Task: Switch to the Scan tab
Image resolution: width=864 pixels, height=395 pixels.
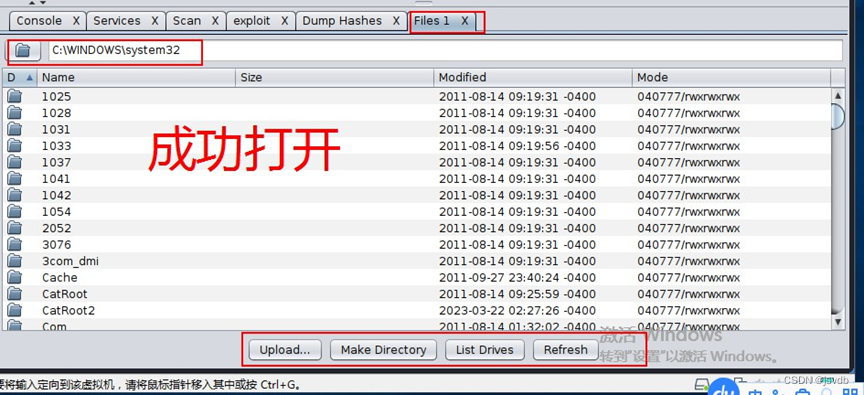Action: point(187,21)
